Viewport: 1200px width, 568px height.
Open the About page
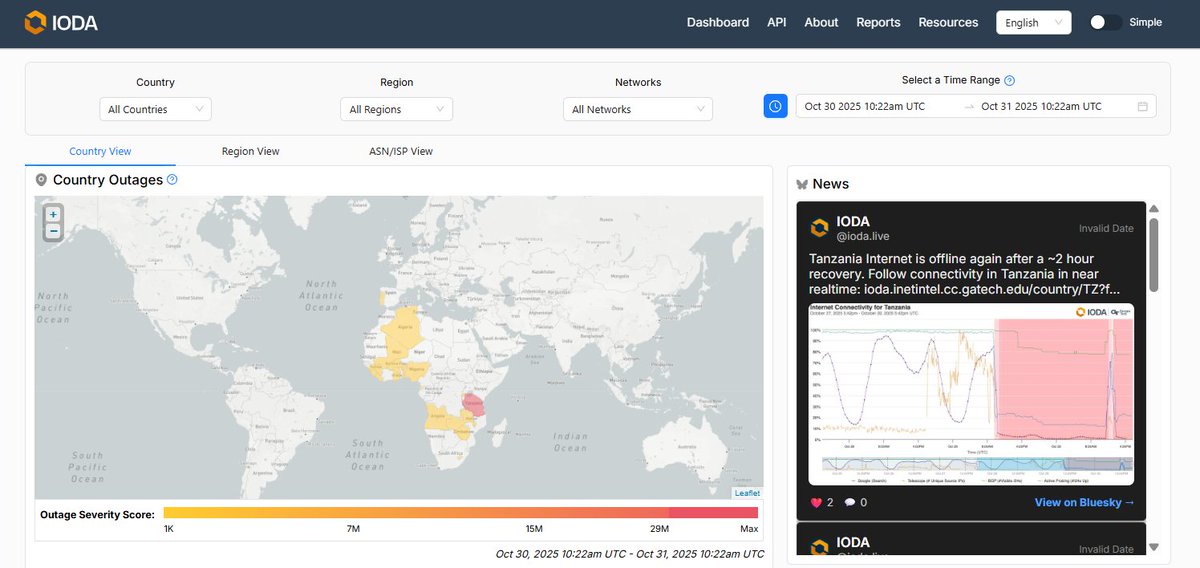point(821,22)
